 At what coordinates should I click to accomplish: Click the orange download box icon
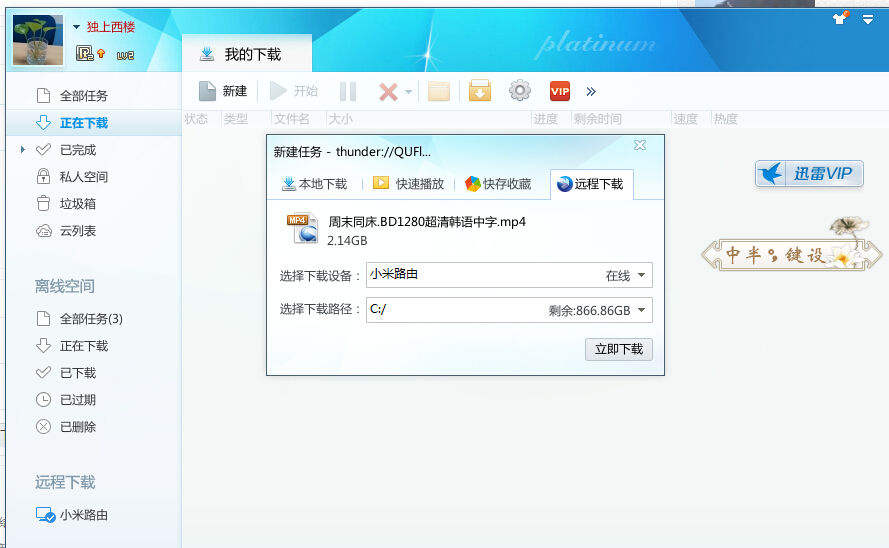(480, 91)
